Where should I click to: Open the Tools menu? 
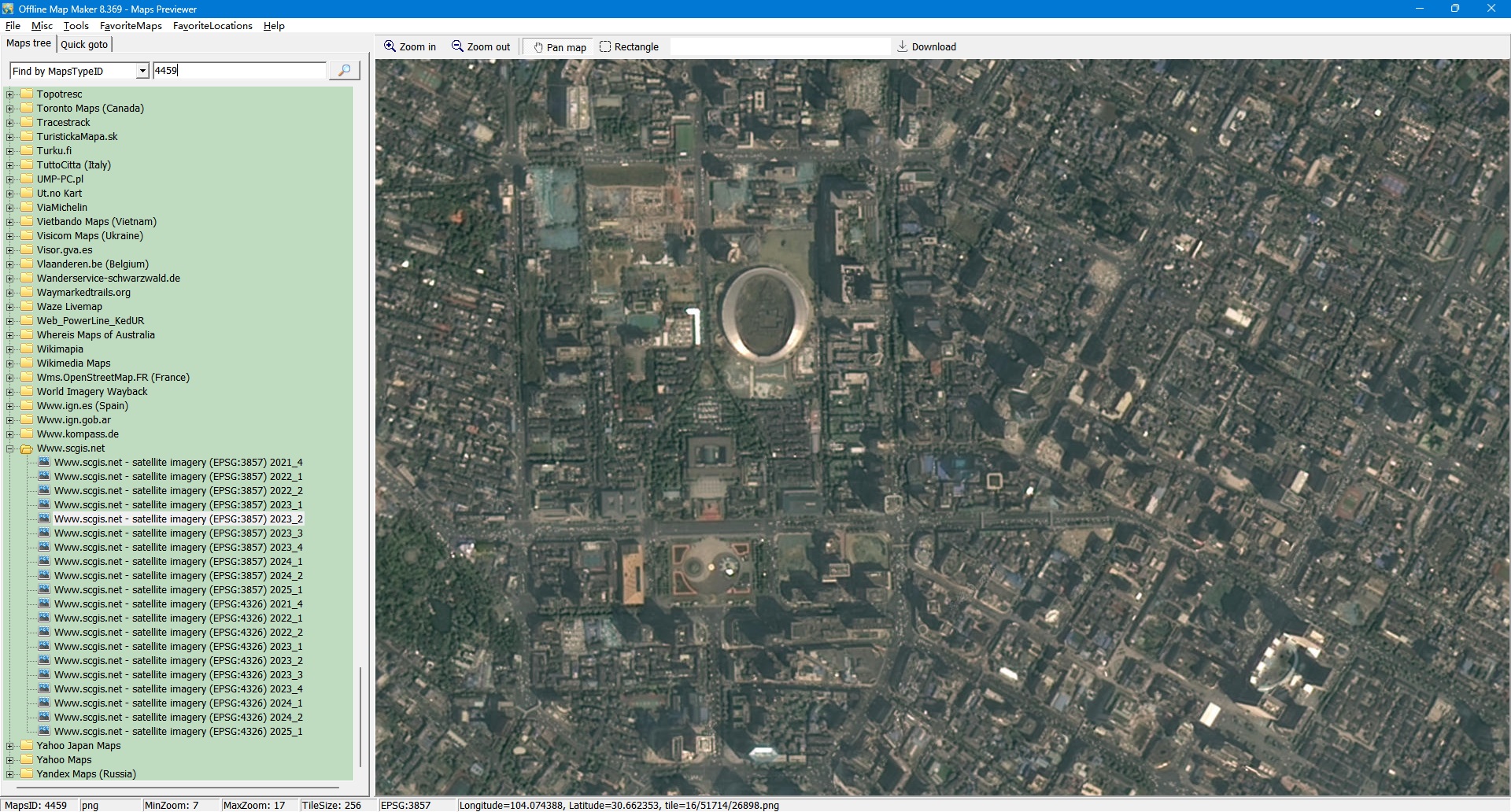coord(76,26)
